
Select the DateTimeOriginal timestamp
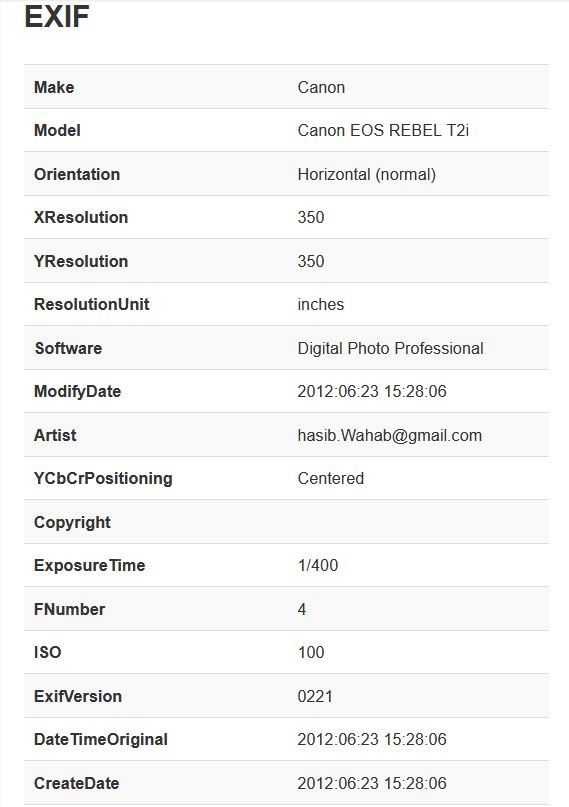coord(372,739)
